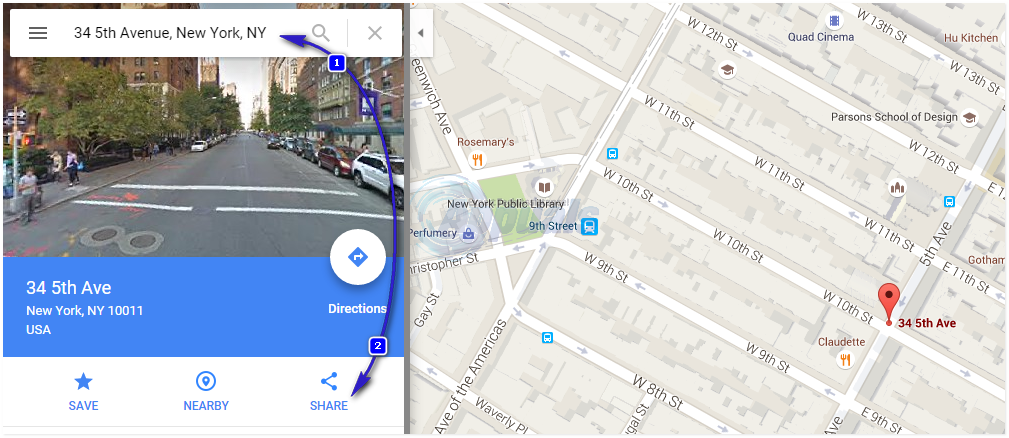Open Nearby with the pin icon
Screen dimensions: 1009x438
[206, 381]
